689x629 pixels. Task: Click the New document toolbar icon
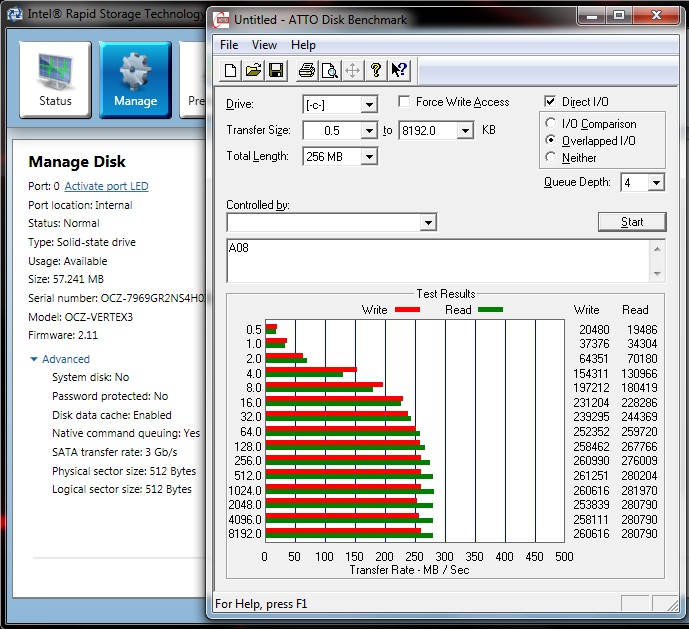(230, 70)
